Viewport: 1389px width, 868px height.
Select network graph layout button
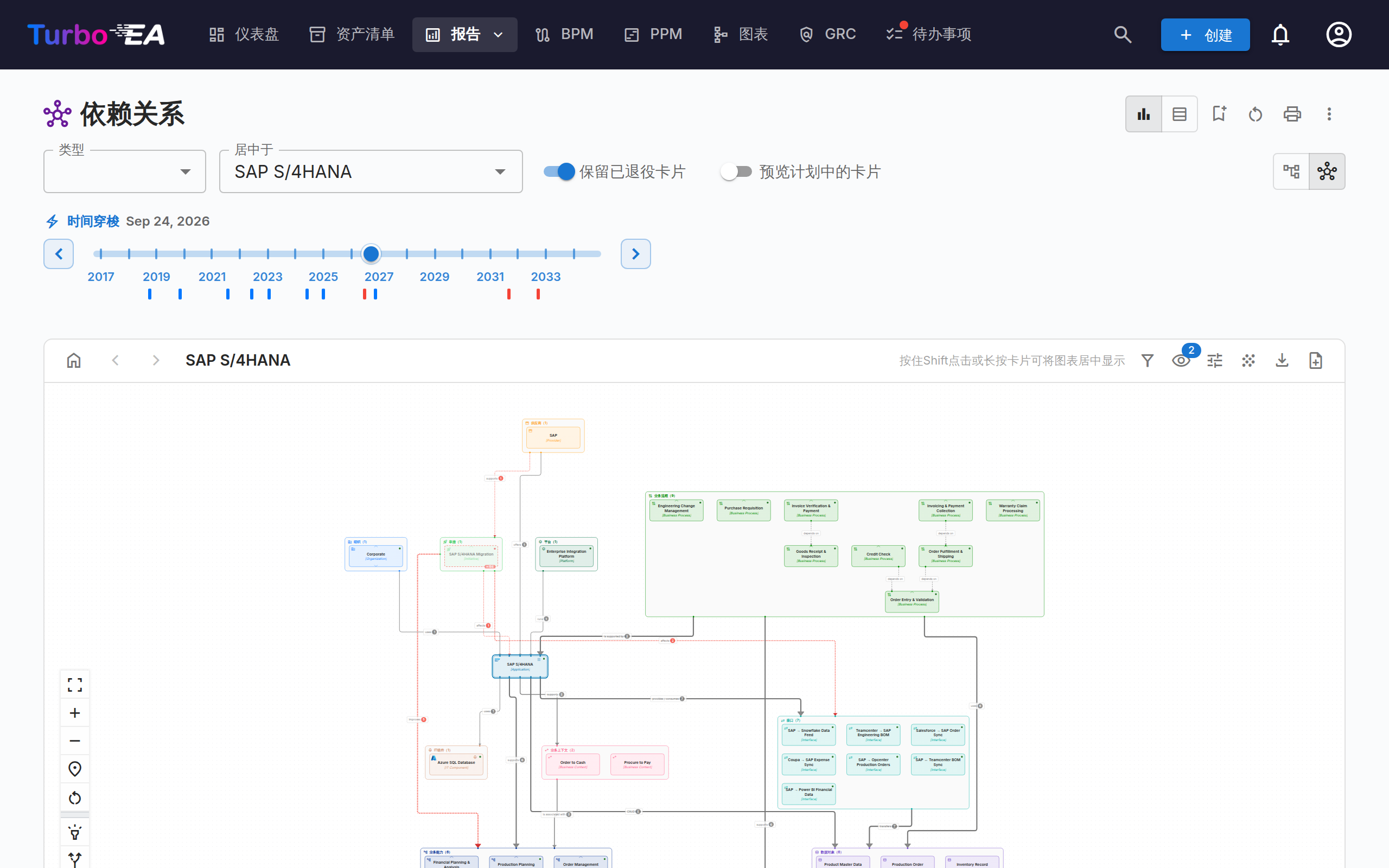click(x=1327, y=171)
